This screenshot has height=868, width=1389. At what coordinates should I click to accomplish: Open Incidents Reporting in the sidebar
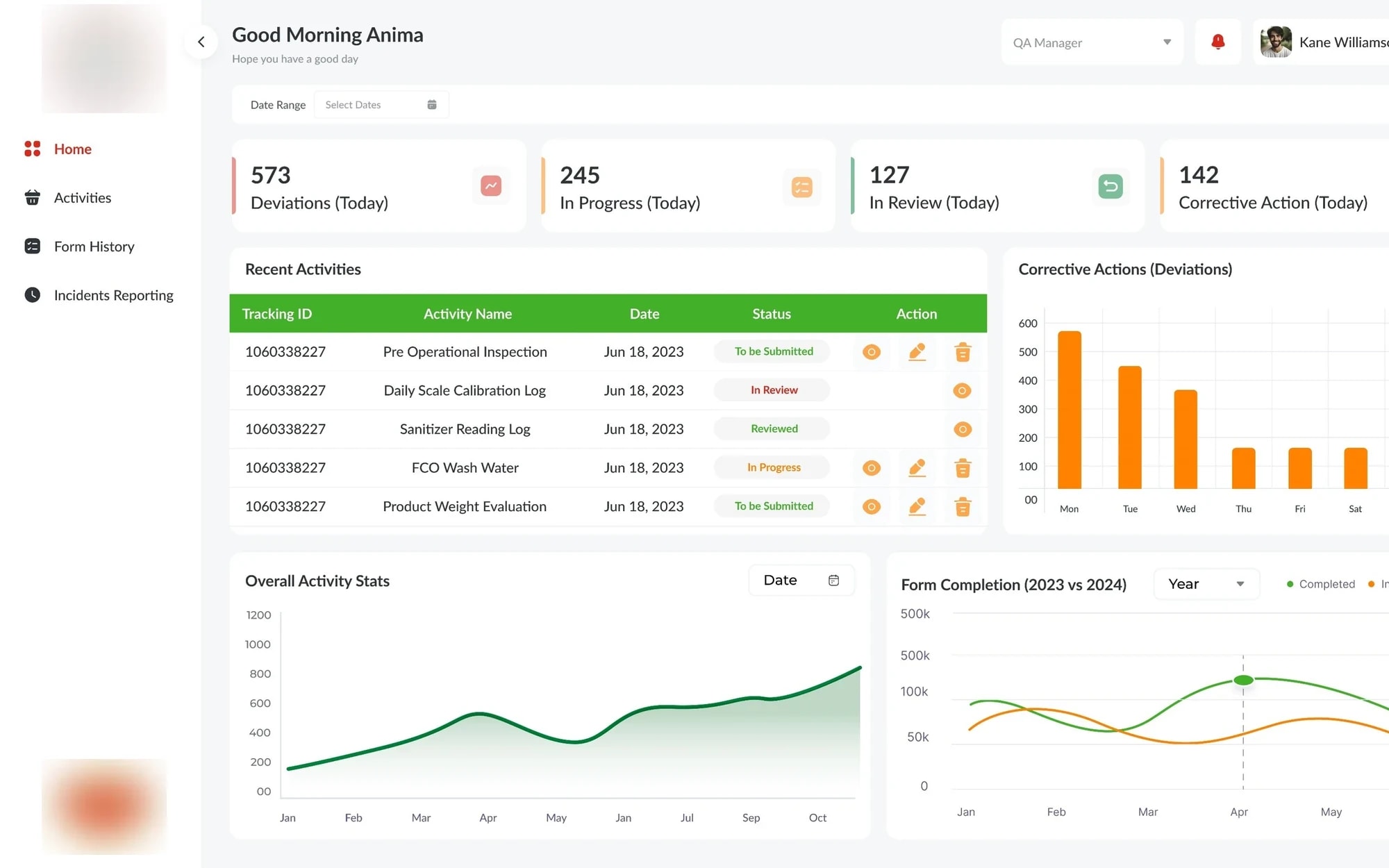pos(99,295)
